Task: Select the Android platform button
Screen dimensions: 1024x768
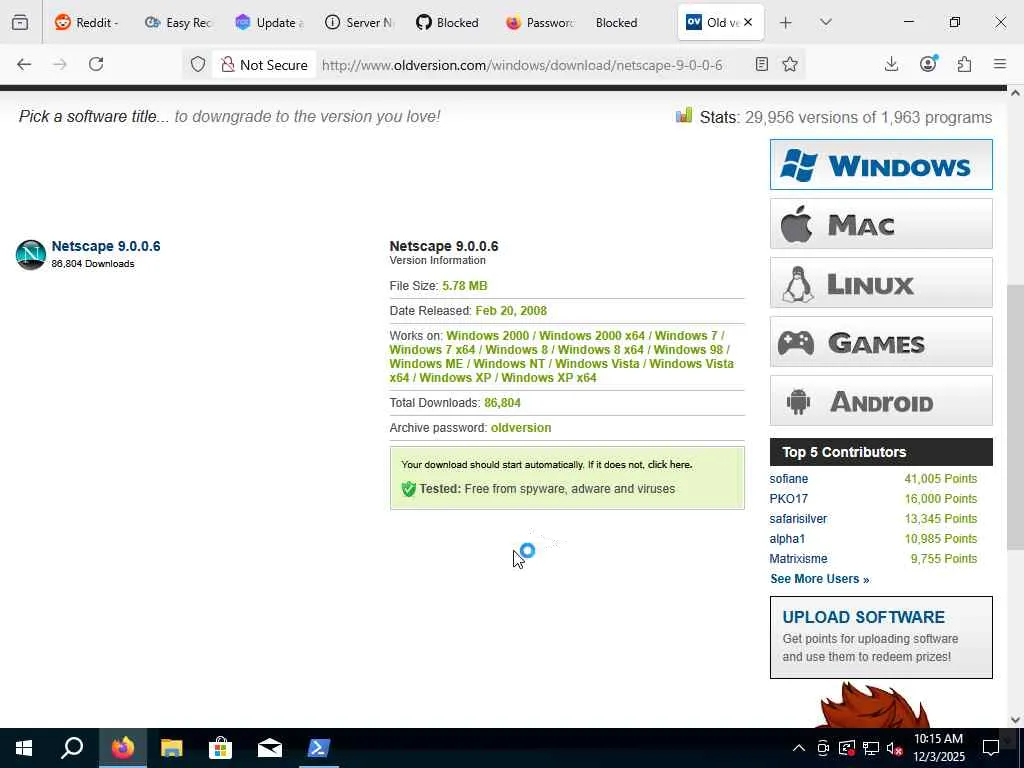Action: click(x=881, y=401)
